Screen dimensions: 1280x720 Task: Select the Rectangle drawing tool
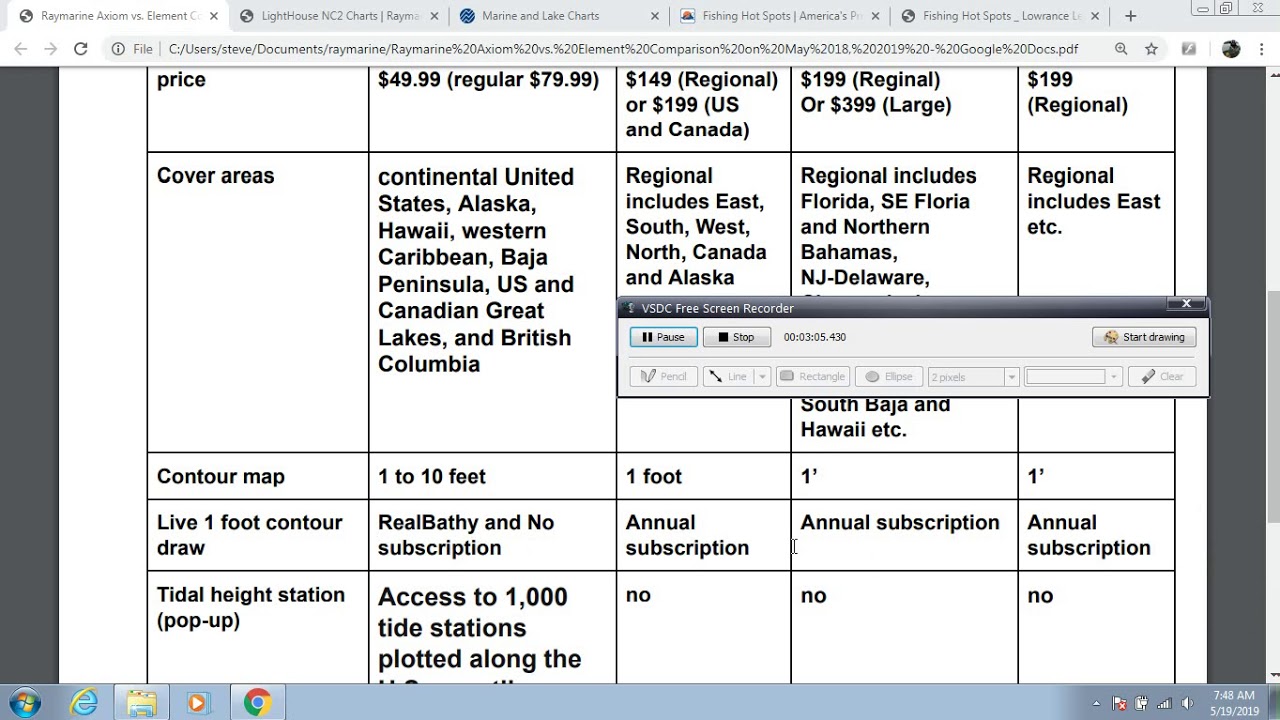pyautogui.click(x=812, y=376)
